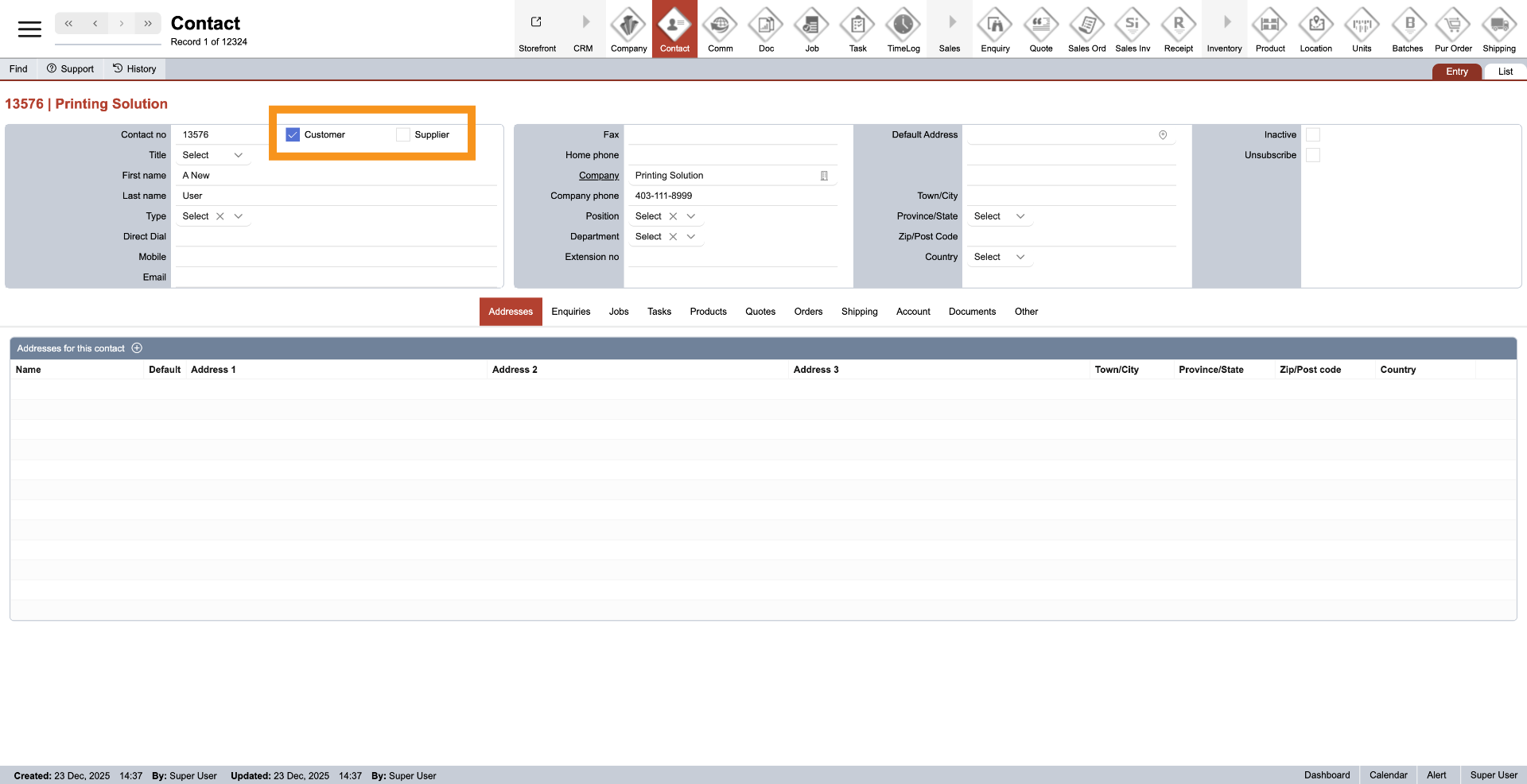Open the Pur Order module
Screen dimensions: 1527x784
tap(1453, 29)
